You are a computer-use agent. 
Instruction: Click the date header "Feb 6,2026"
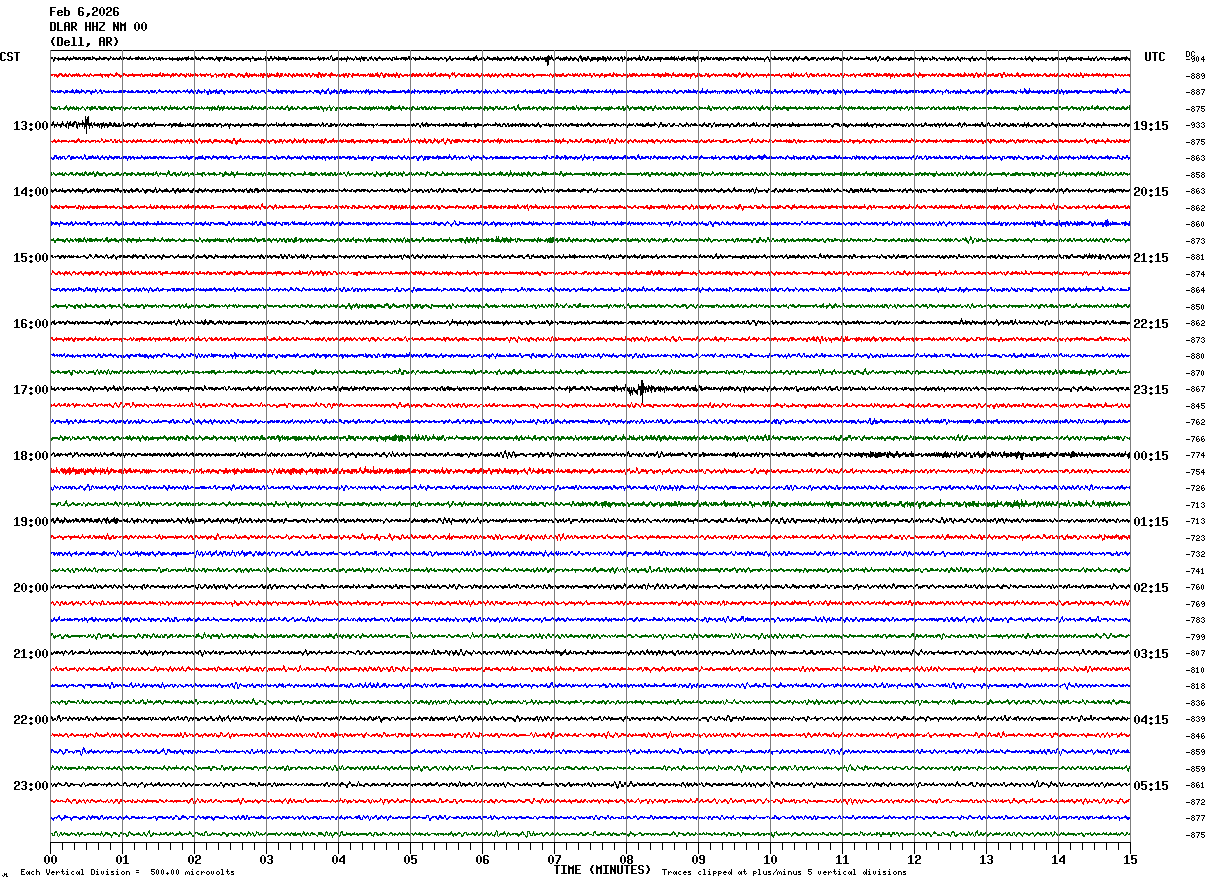tap(84, 12)
